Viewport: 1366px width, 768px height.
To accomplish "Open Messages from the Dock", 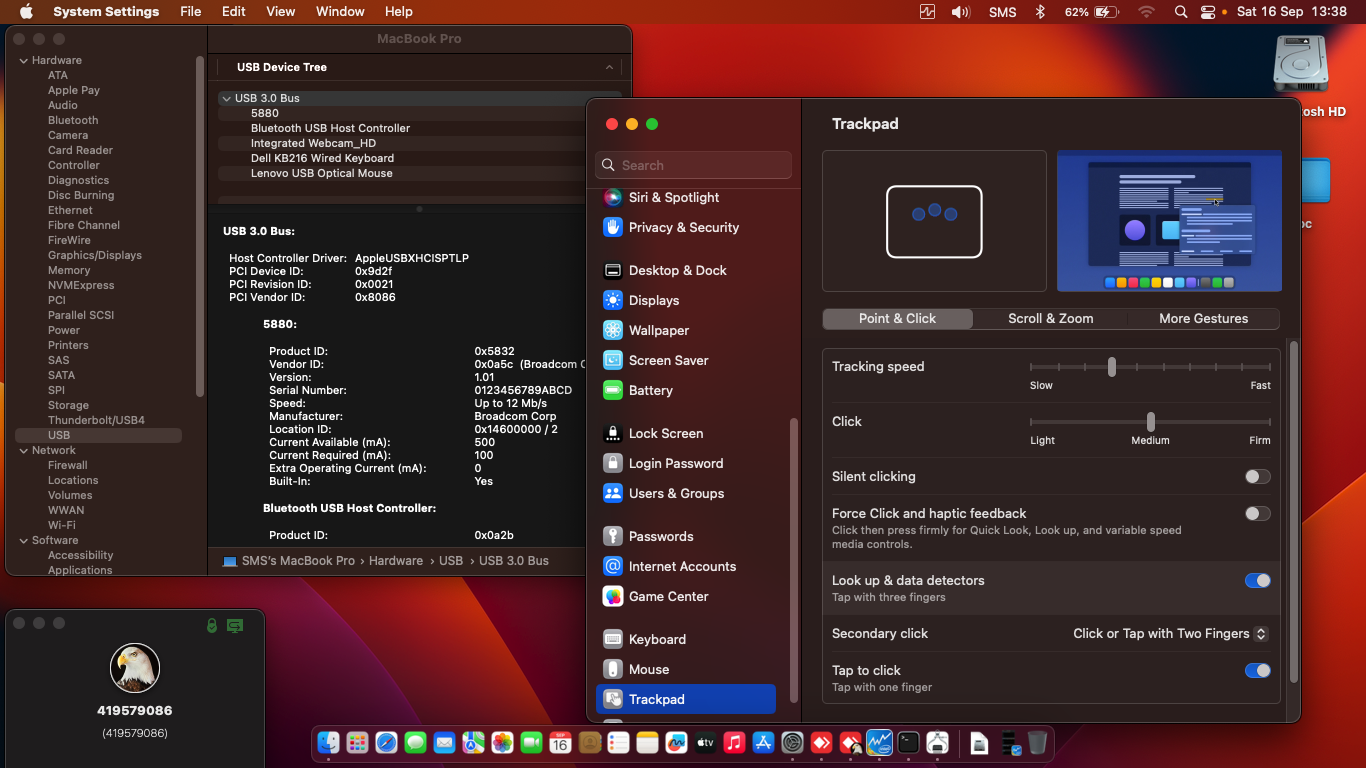I will pos(415,743).
